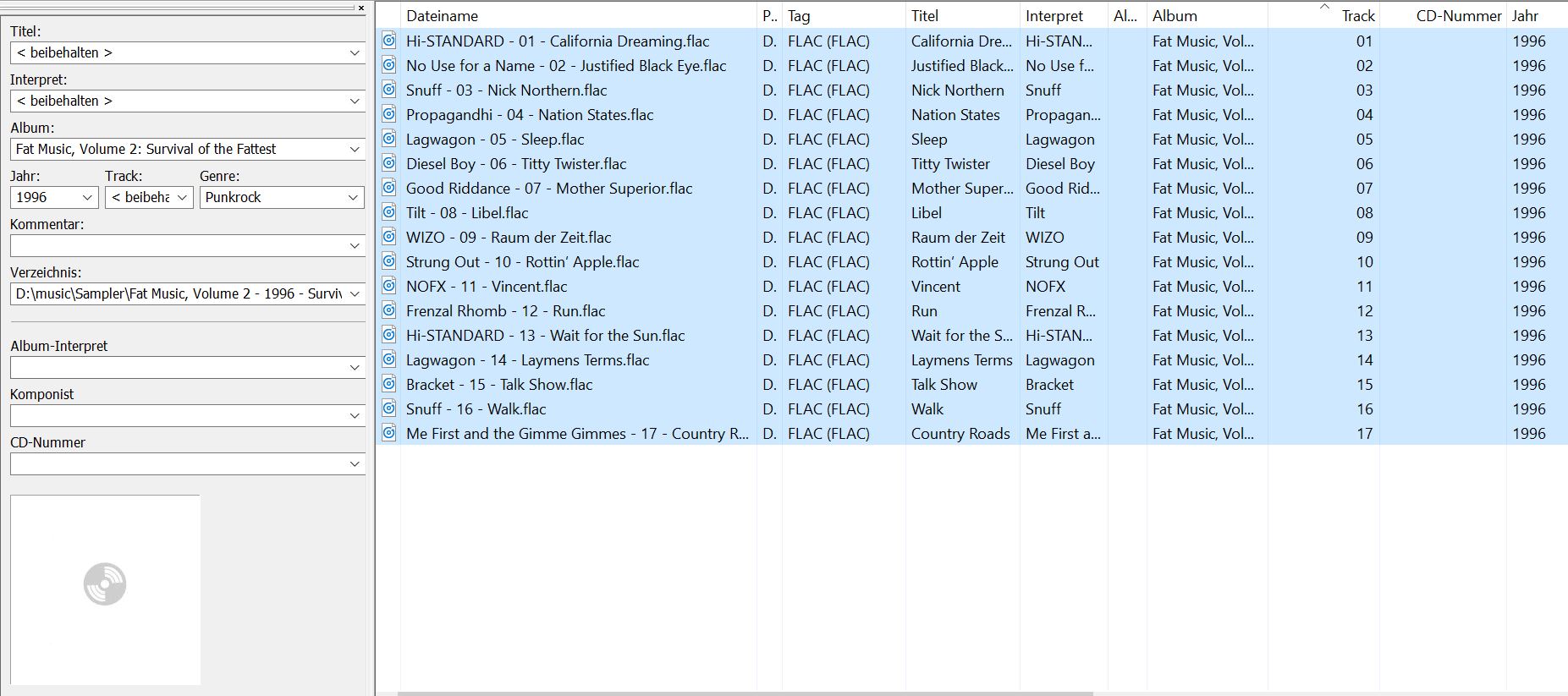Click the file icon for Nick Northern.flac
1568x696 pixels.
click(388, 89)
